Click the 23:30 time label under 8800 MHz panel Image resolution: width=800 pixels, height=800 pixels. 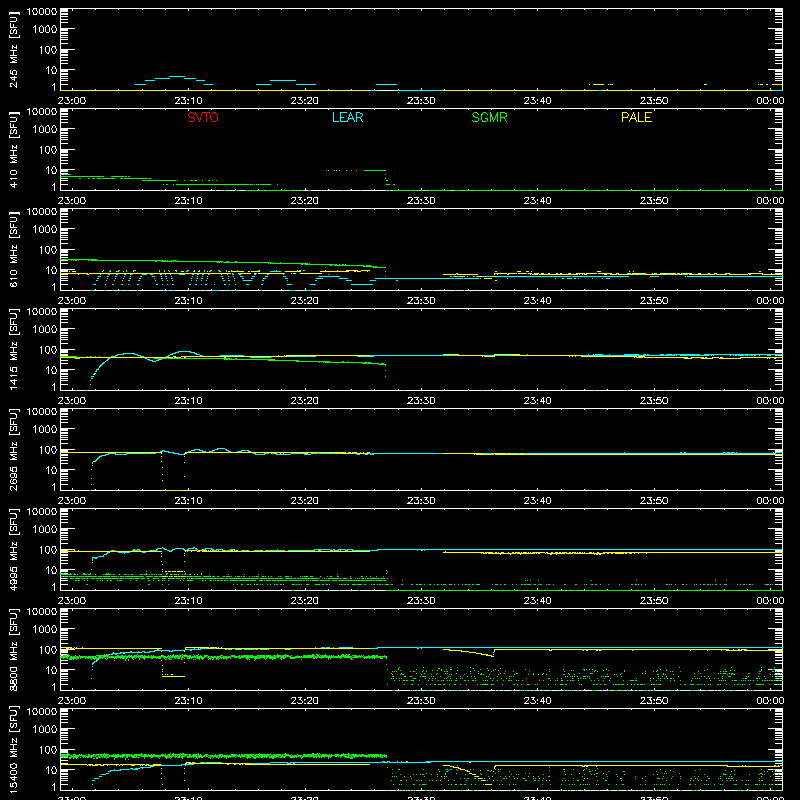click(x=421, y=701)
